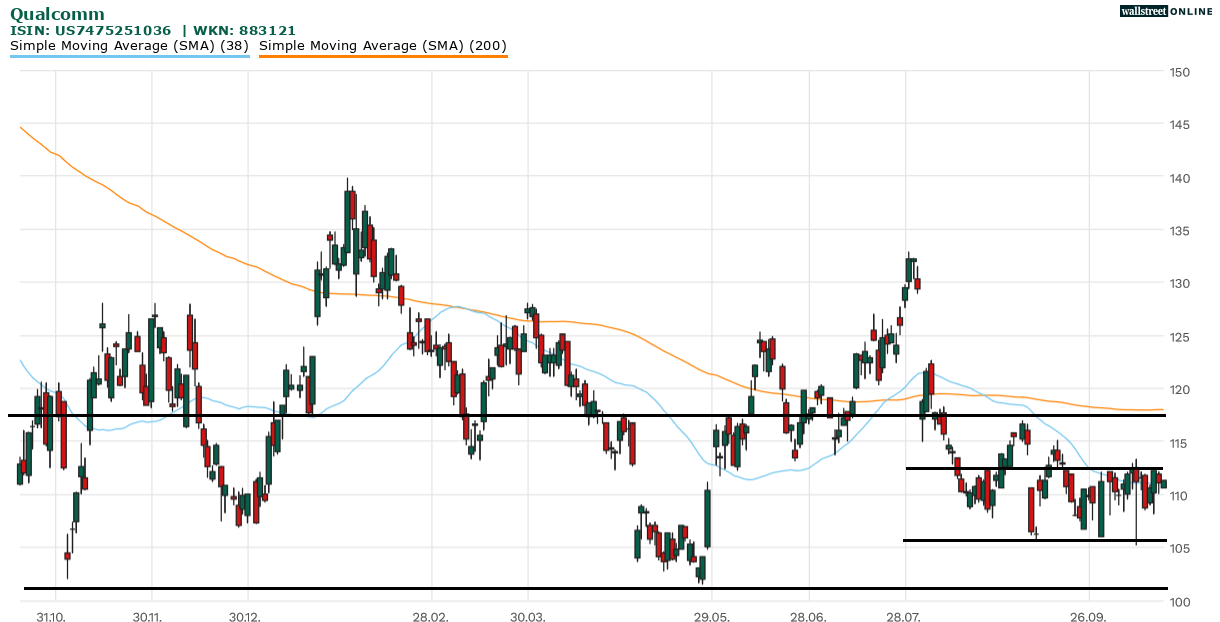Toggle the Simple Moving Average (38) legend entry
1220x622 pixels.
(x=129, y=45)
